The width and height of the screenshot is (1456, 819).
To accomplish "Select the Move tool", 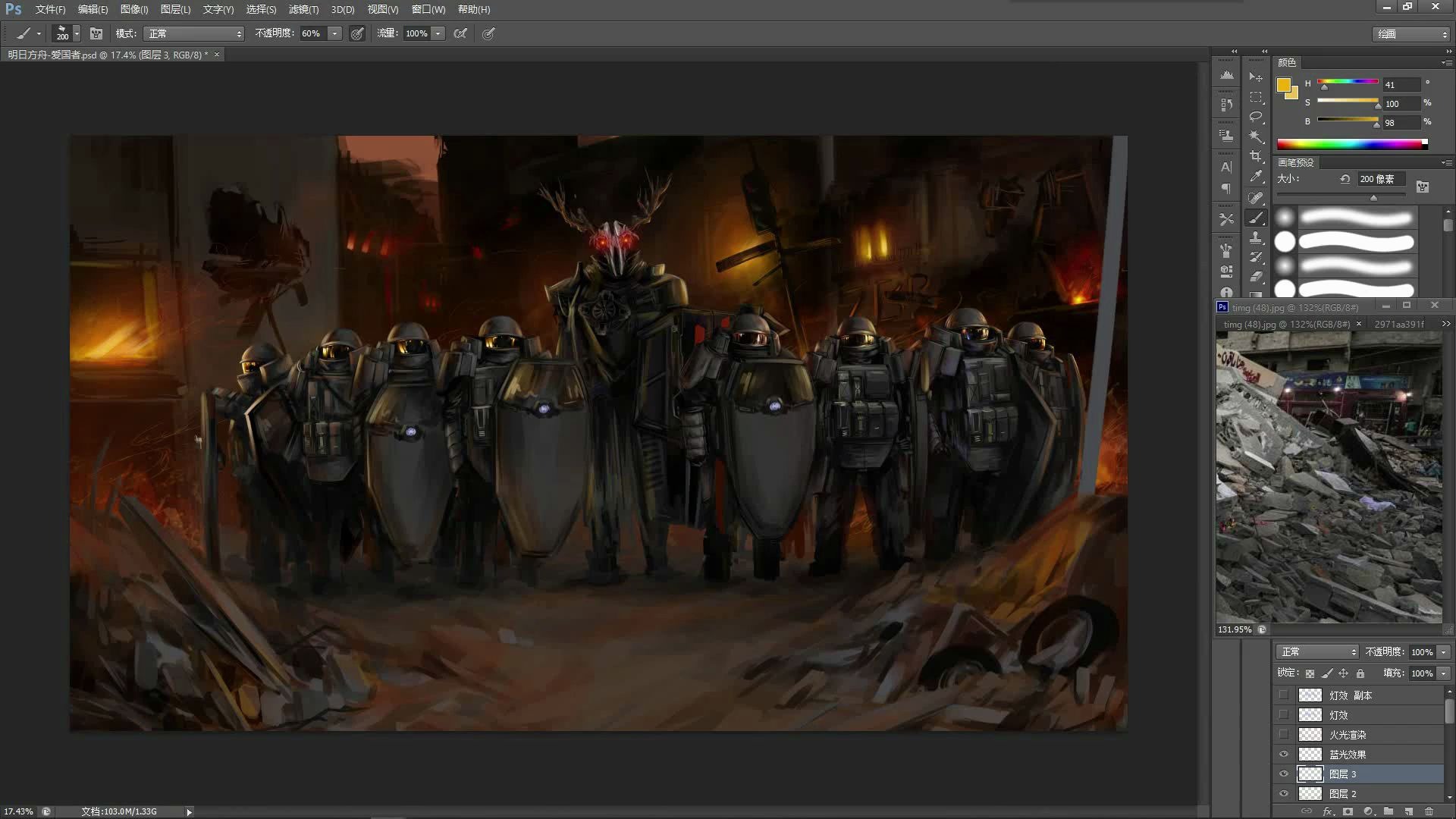I will point(1256,77).
